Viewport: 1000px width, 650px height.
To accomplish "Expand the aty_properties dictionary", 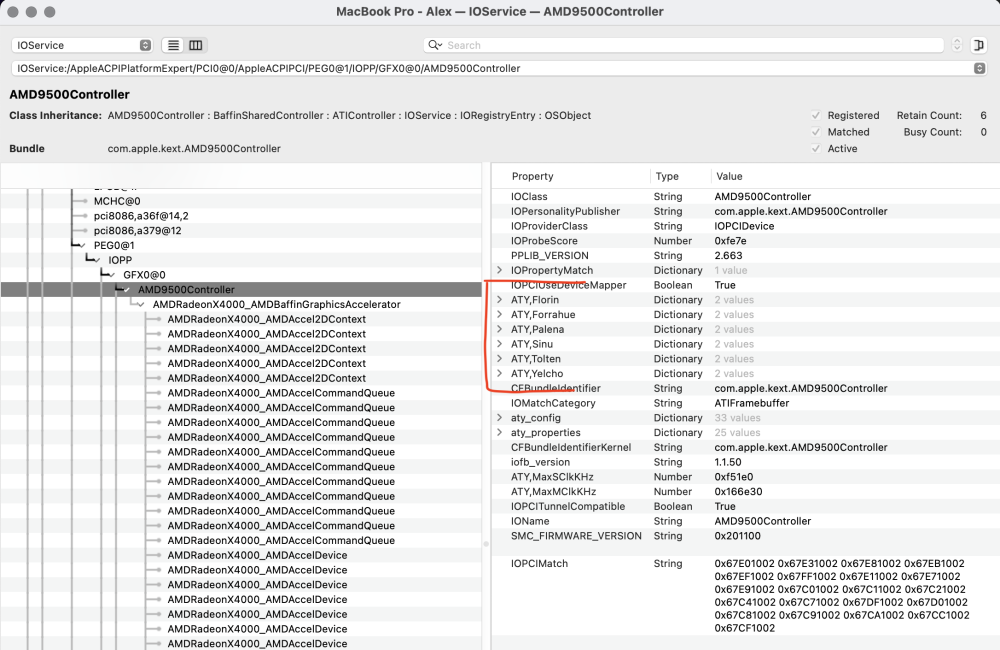I will click(499, 432).
